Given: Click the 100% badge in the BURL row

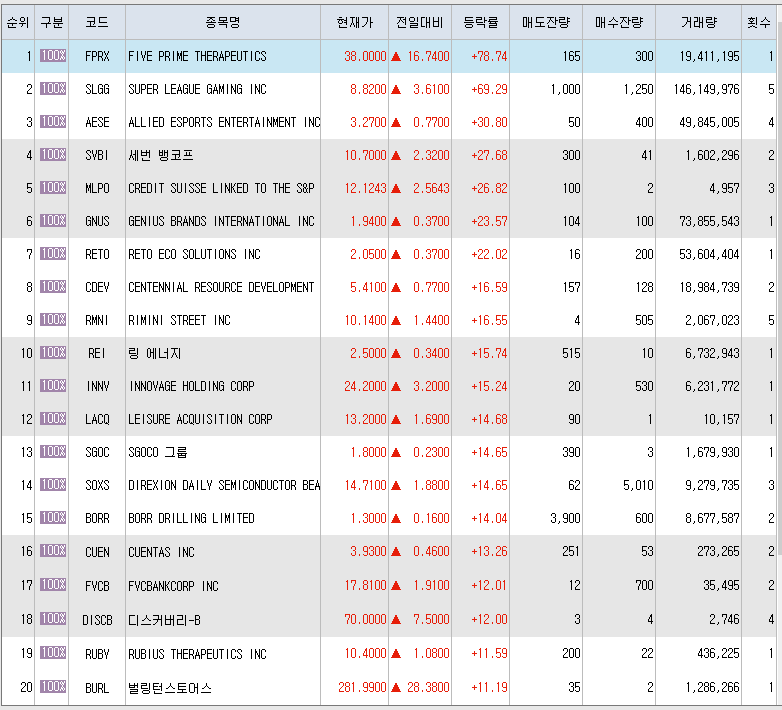Looking at the screenshot, I should point(53,687).
